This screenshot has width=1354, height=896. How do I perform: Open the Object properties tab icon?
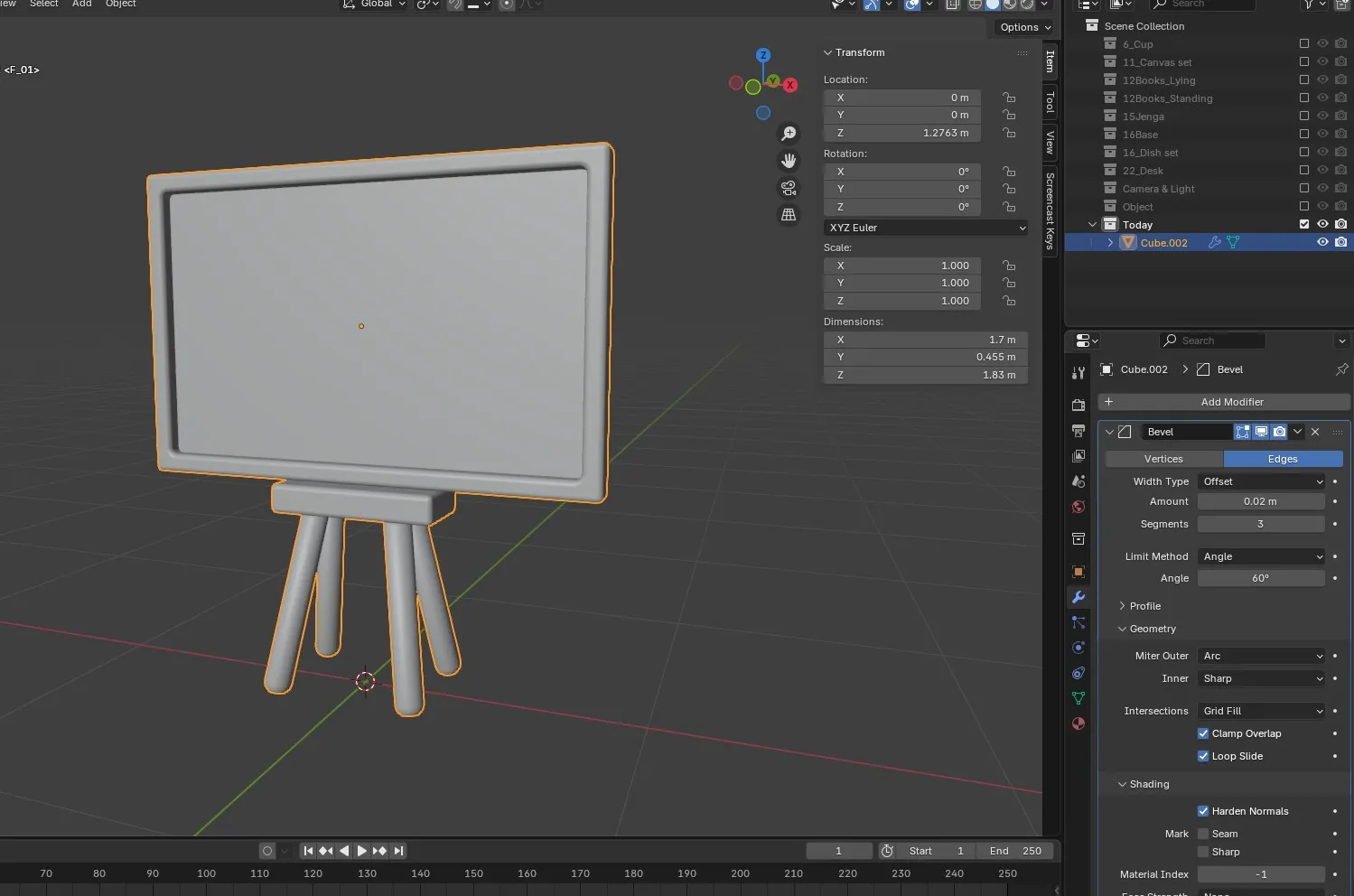point(1078,572)
